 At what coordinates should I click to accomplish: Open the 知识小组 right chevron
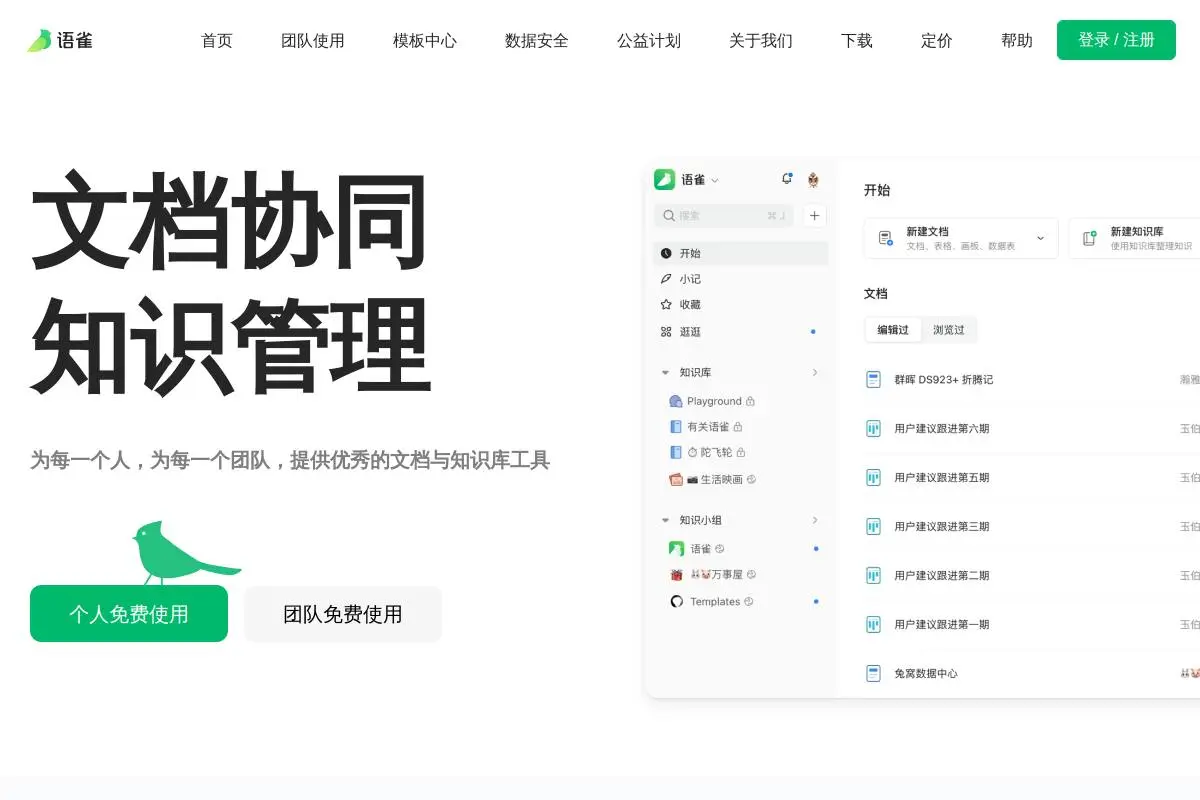pos(815,520)
